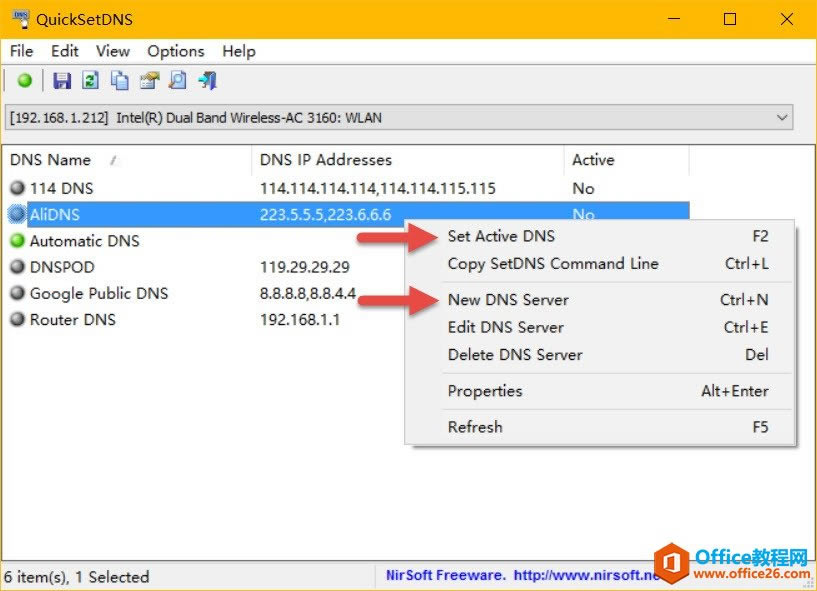Click the Exit icon in the toolbar
Image resolution: width=817 pixels, height=591 pixels.
tap(207, 81)
